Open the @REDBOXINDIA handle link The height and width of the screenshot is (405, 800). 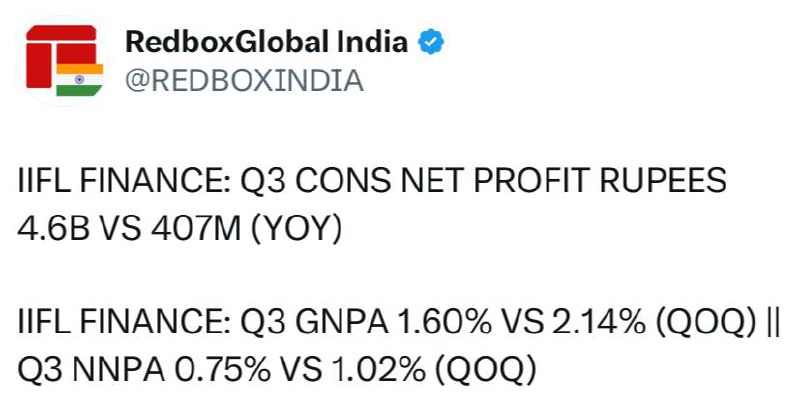[x=244, y=81]
